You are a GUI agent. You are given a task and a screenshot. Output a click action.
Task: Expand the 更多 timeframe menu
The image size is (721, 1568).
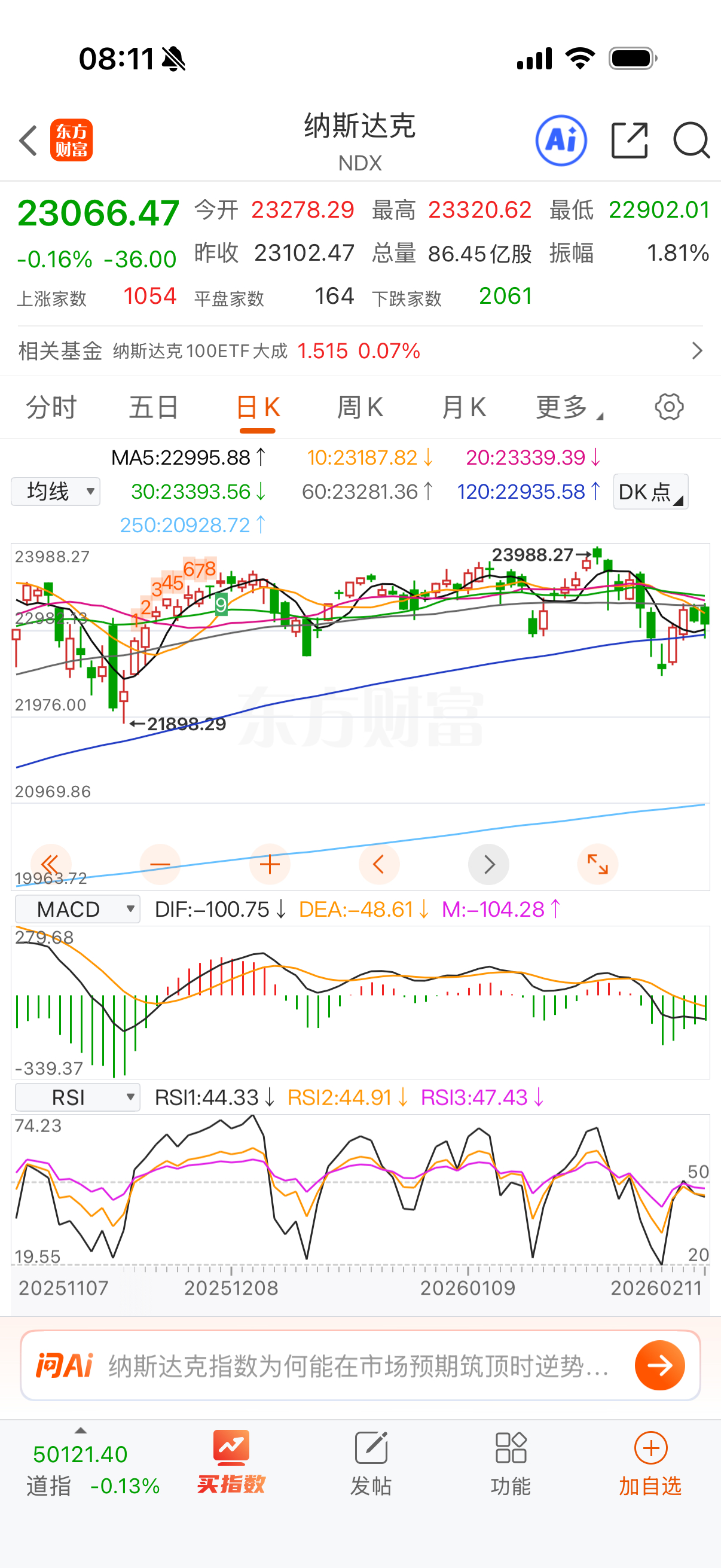569,407
